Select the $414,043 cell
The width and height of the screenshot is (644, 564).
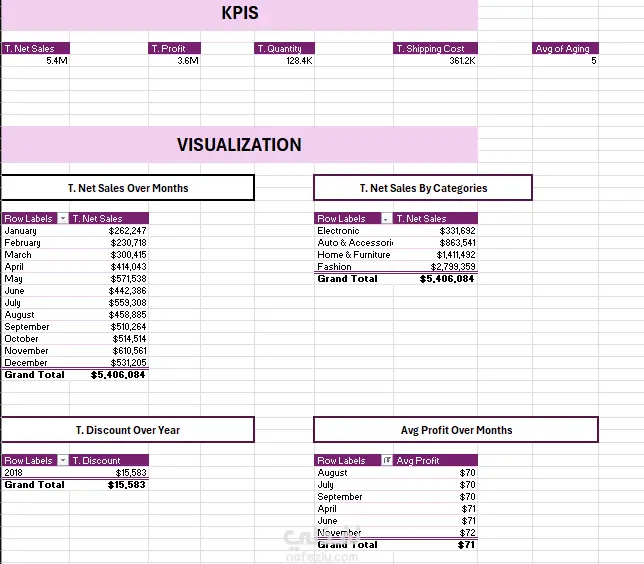pyautogui.click(x=109, y=267)
